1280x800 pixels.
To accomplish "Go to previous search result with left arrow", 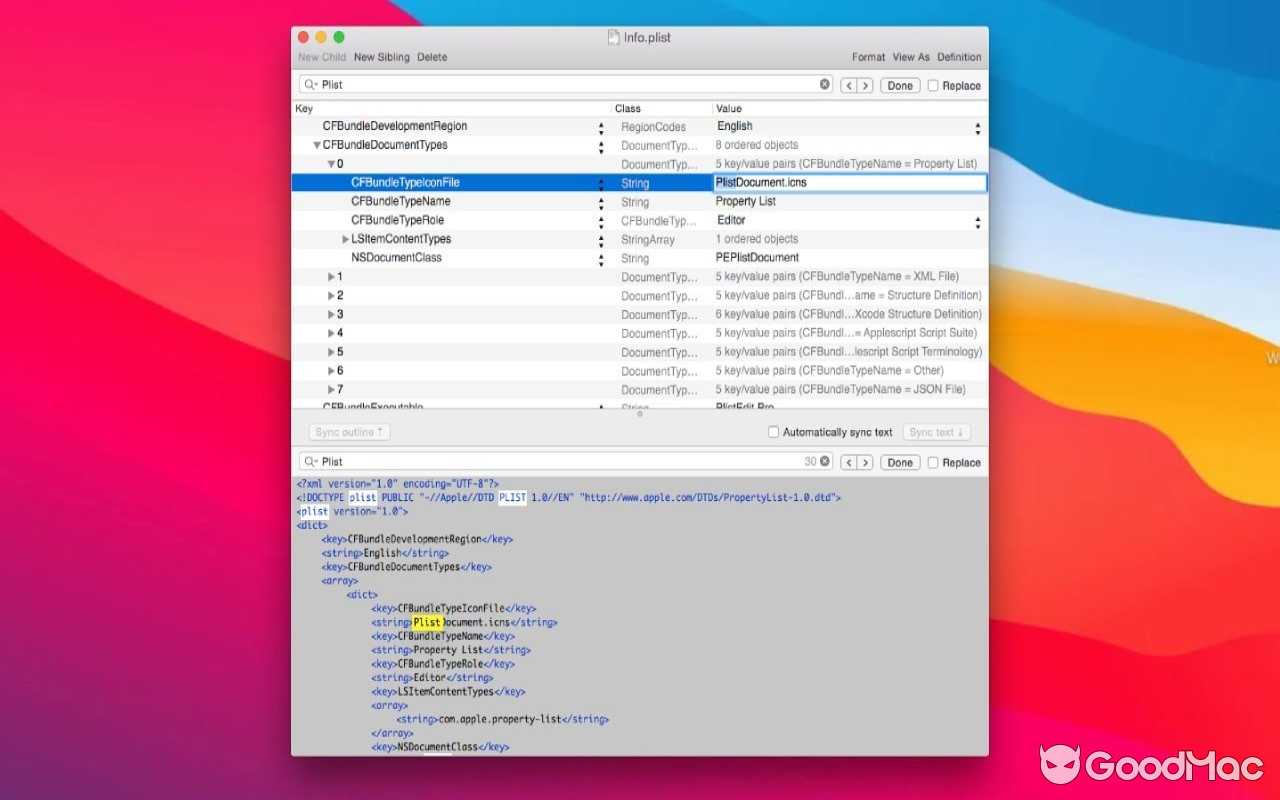I will [x=848, y=85].
